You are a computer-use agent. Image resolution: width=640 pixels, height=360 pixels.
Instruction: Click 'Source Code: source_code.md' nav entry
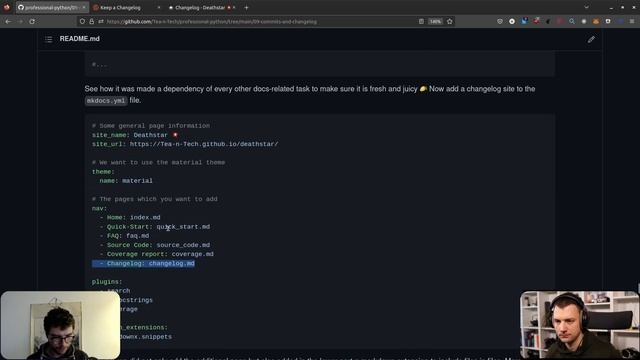155,245
